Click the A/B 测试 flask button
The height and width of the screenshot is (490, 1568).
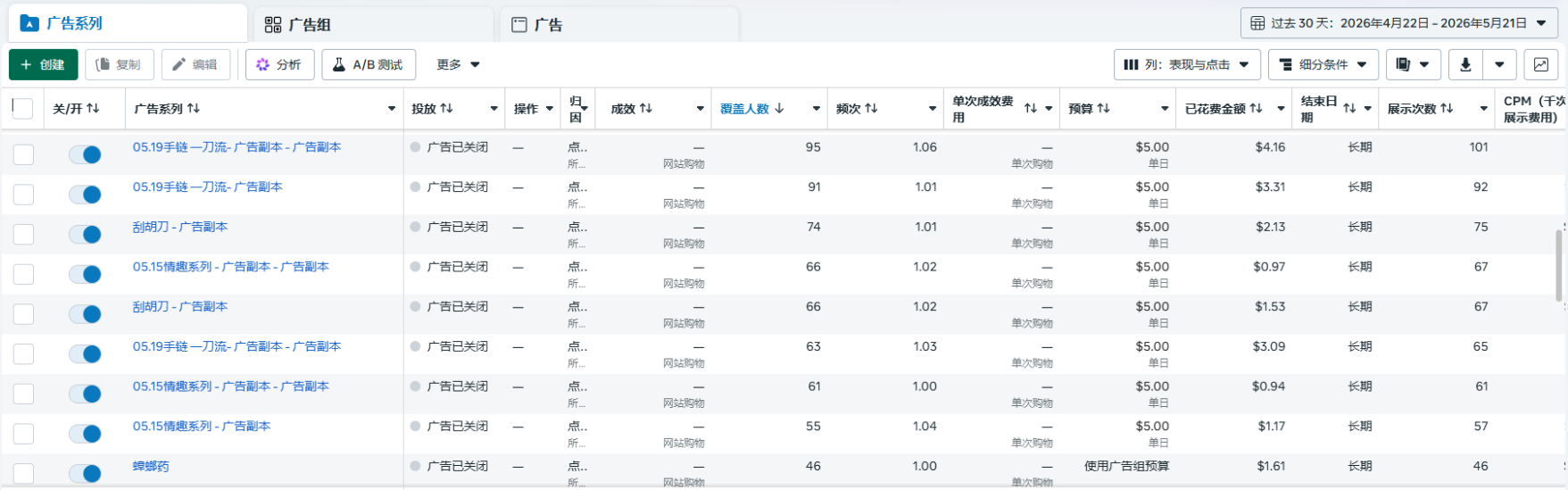pos(369,64)
